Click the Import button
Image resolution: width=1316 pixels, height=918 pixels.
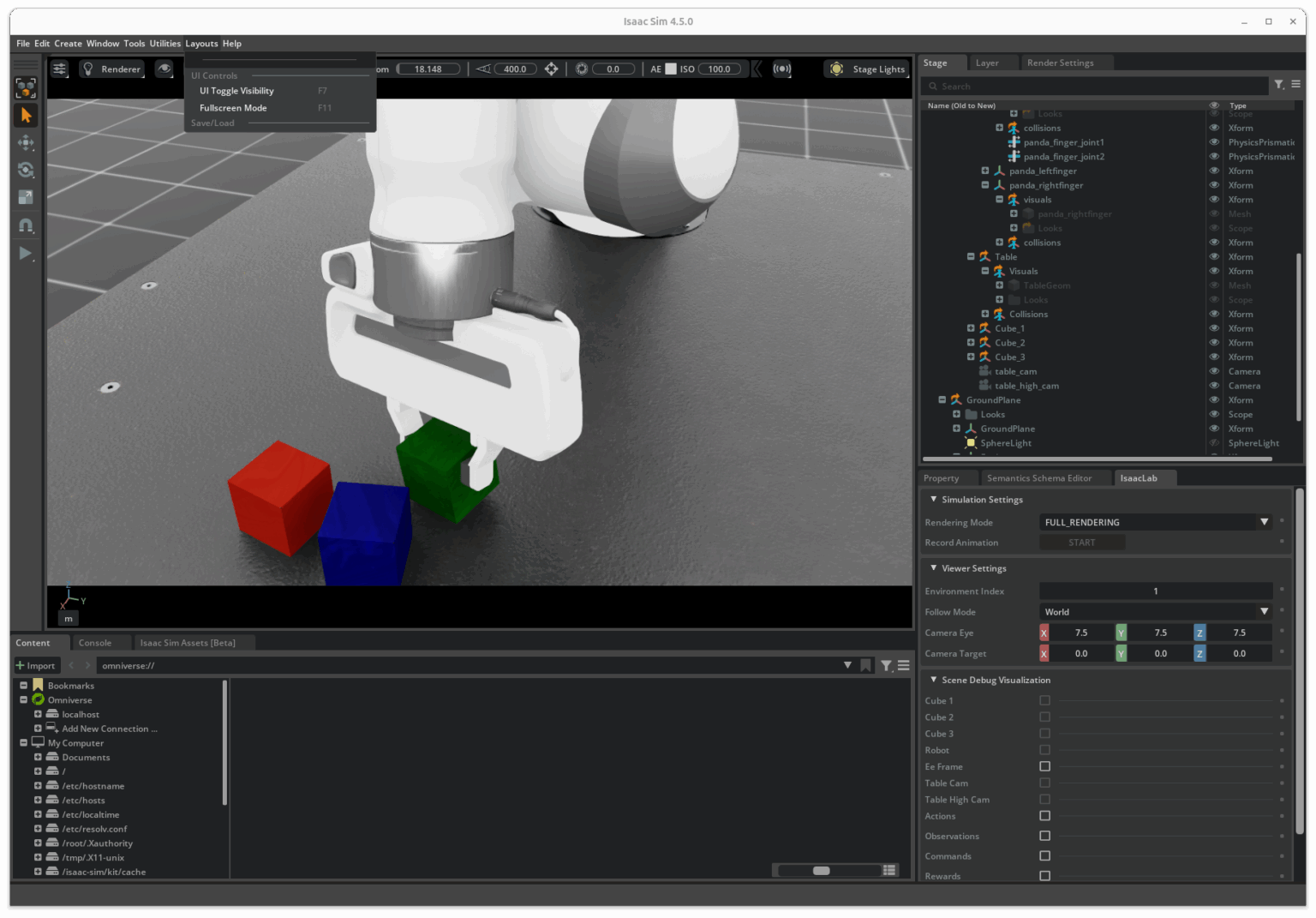(x=36, y=665)
